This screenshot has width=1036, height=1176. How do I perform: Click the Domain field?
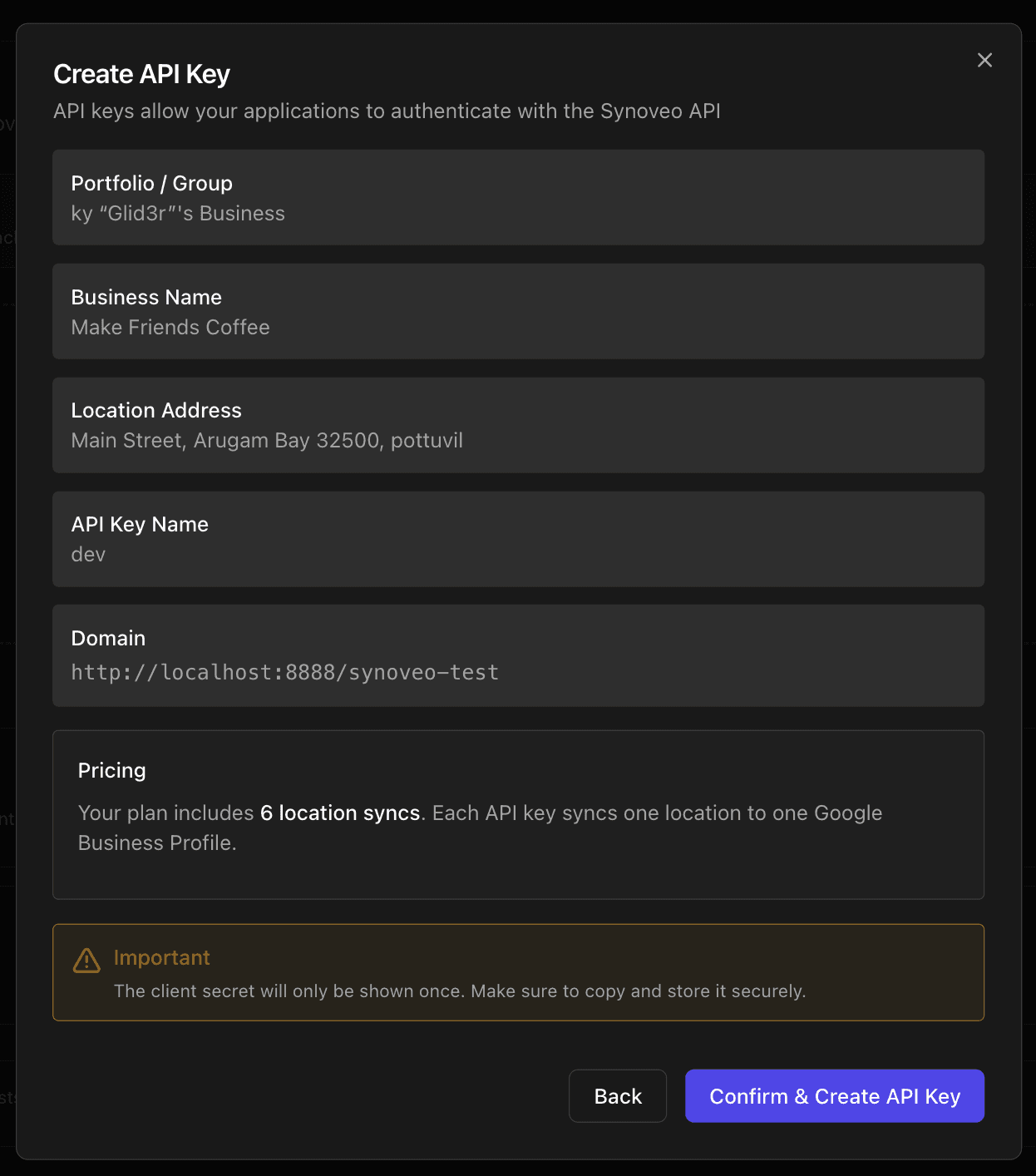click(518, 656)
